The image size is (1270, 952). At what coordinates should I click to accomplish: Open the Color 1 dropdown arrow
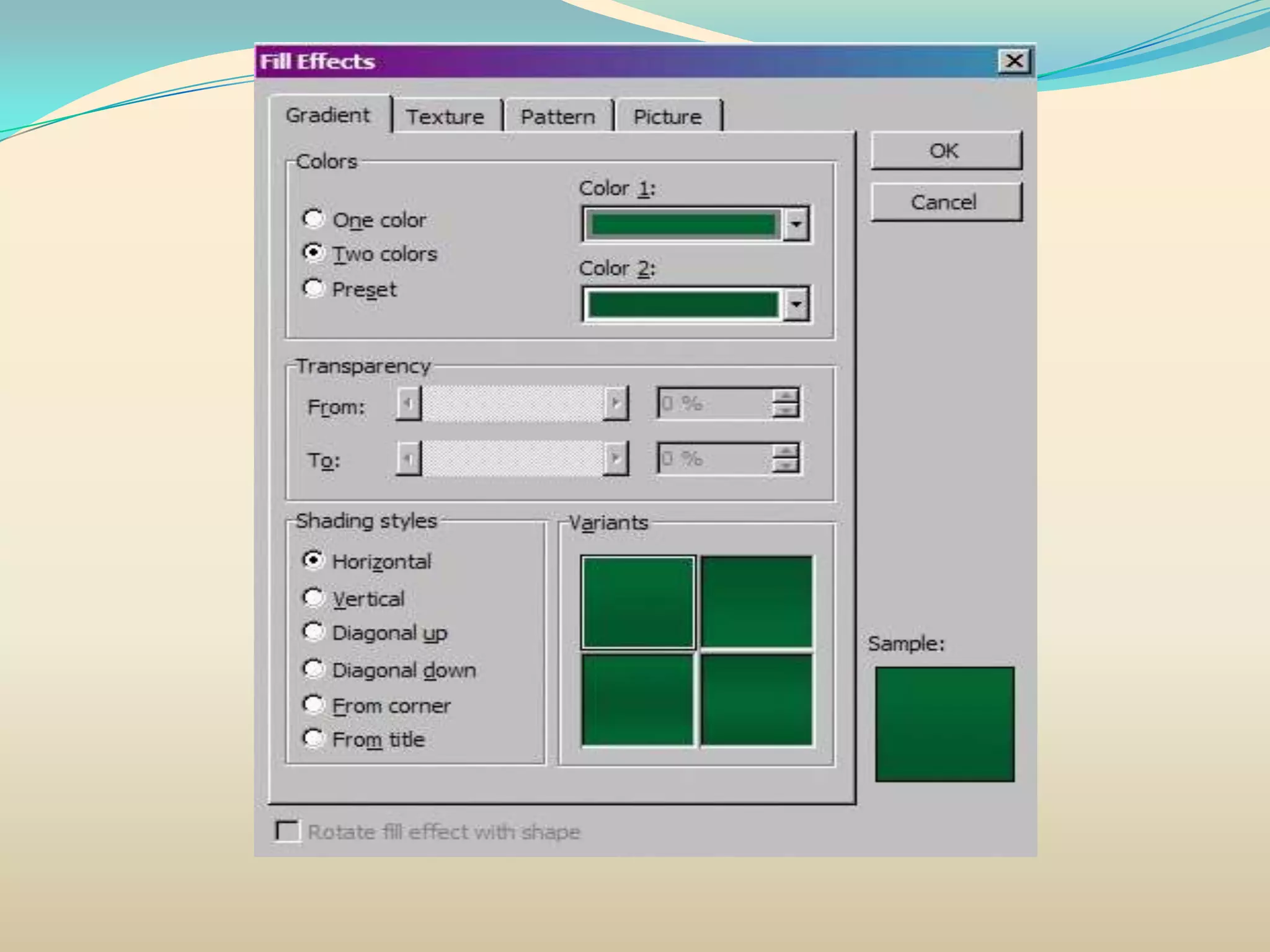pos(796,224)
